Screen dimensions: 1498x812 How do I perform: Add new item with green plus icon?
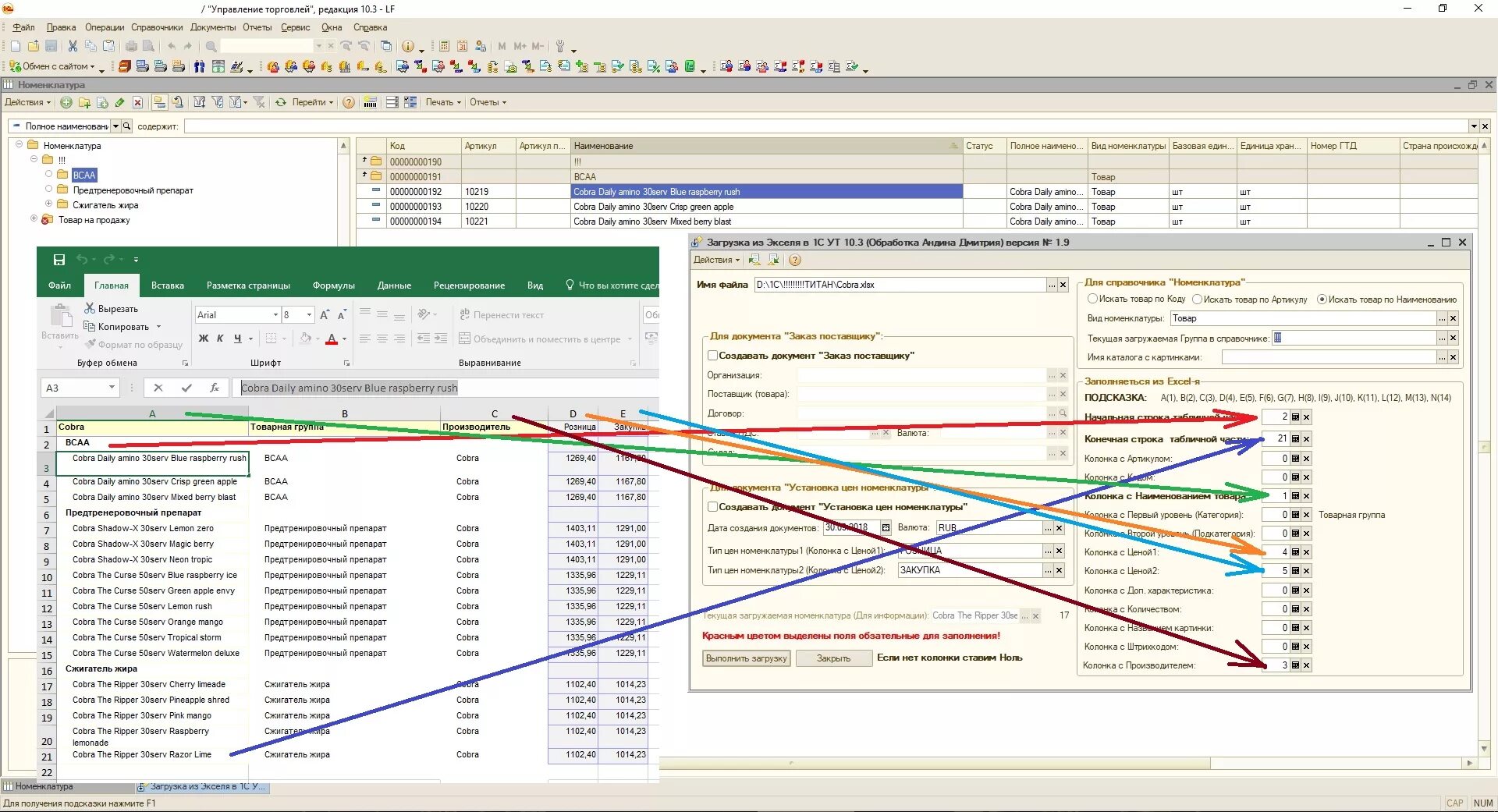tap(66, 102)
